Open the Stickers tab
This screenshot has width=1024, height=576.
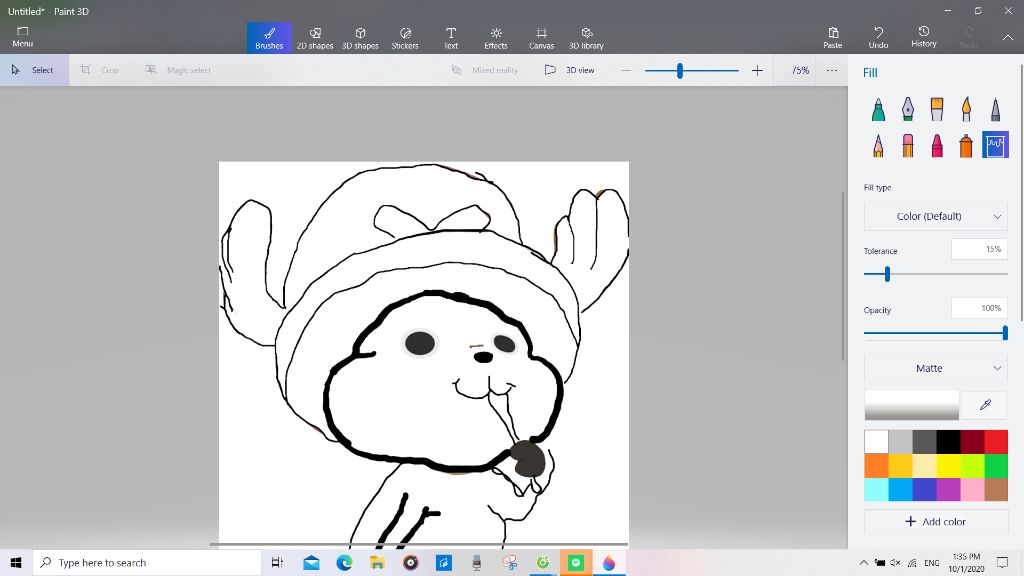[x=405, y=38]
